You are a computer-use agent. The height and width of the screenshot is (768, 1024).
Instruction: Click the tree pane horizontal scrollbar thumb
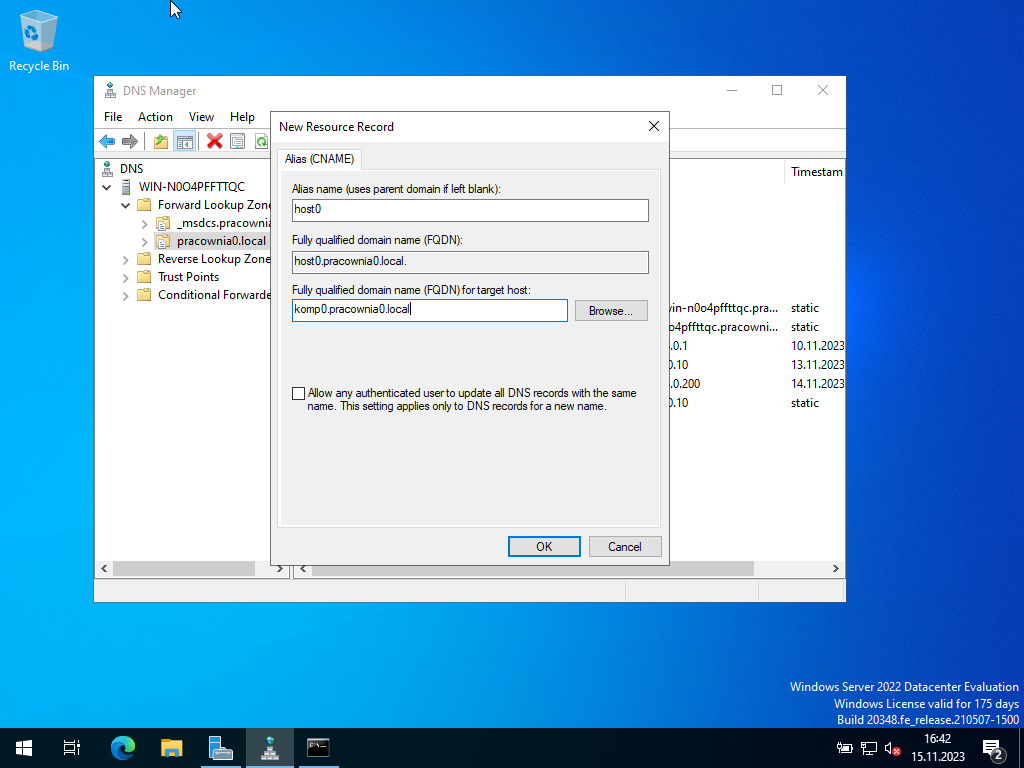tap(184, 569)
